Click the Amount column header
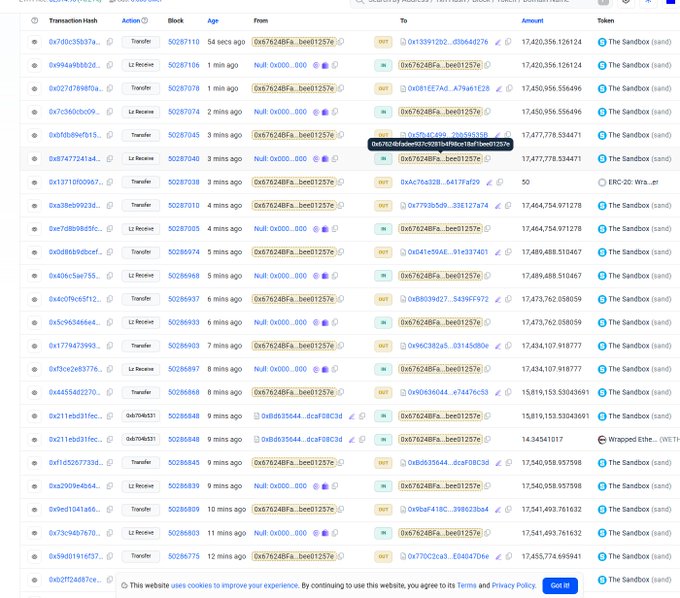This screenshot has height=598, width=680. click(532, 20)
